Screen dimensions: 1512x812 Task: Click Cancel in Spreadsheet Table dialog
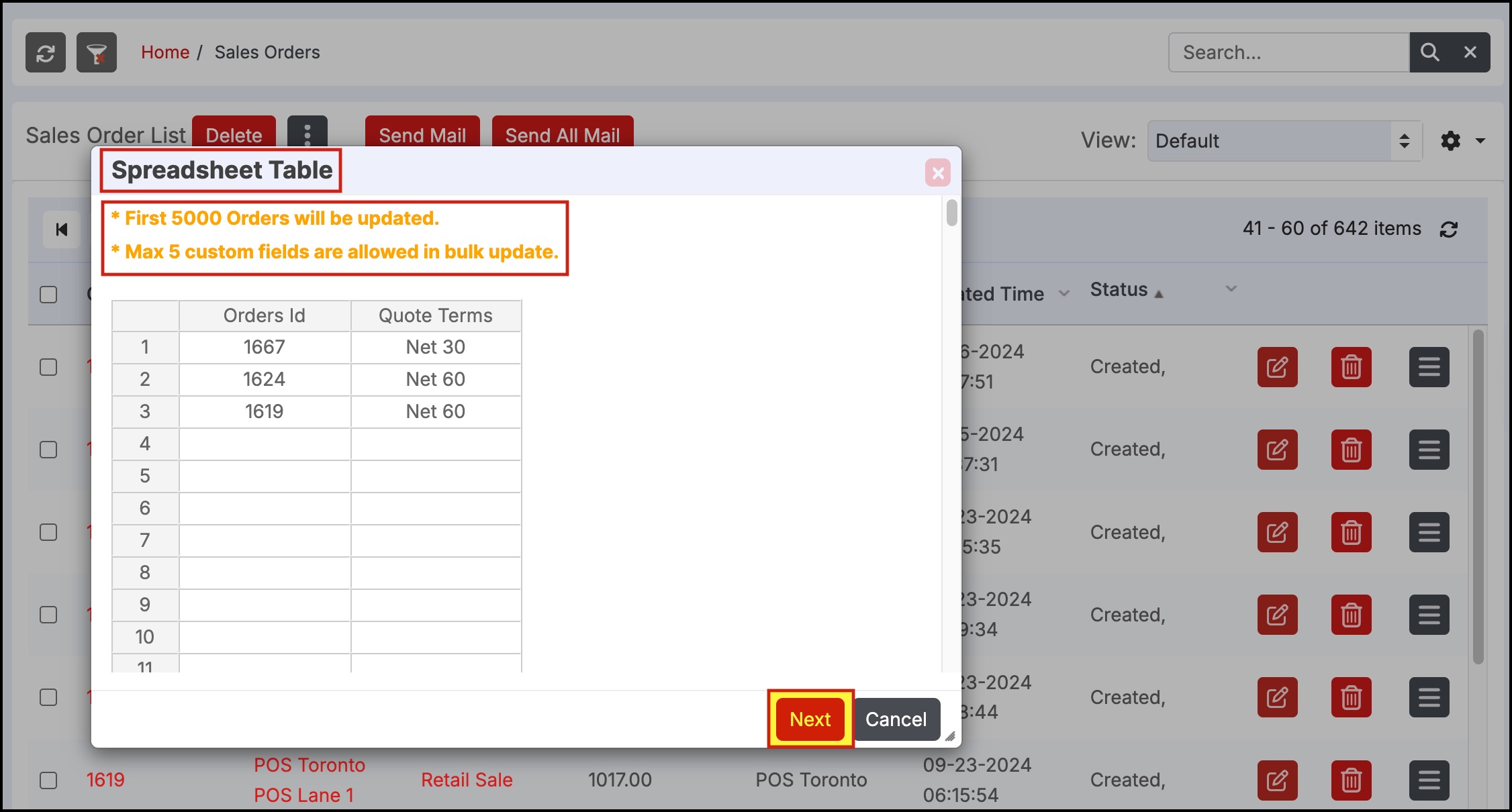[896, 719]
